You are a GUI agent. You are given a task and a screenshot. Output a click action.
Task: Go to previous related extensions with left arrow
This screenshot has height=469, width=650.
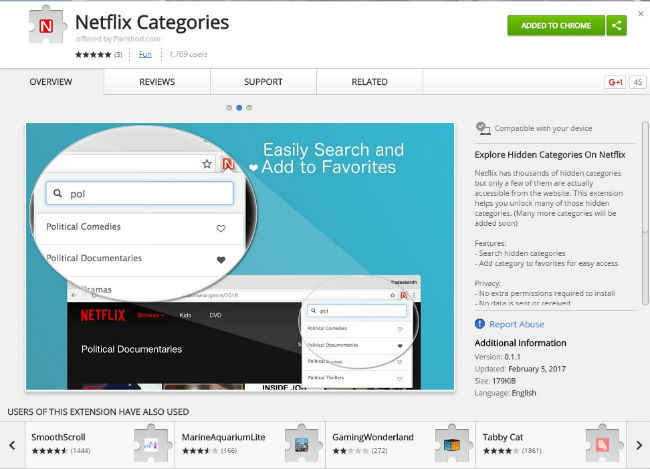point(12,445)
